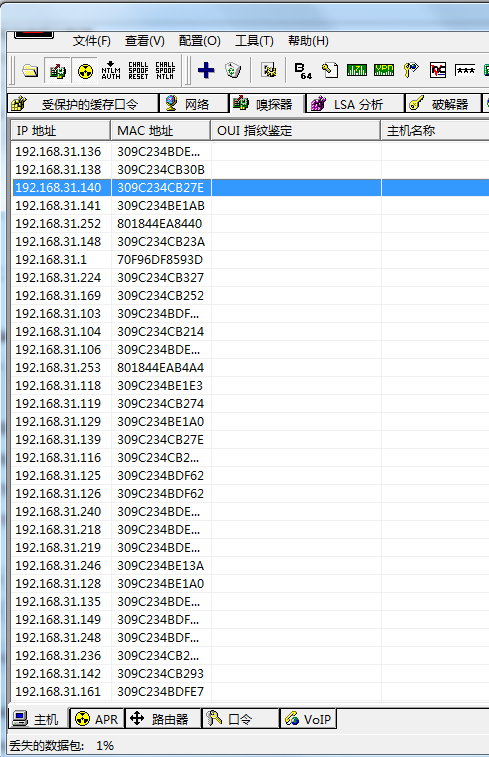489x757 pixels.
Task: Open the 帮助(H) menu
Action: [x=308, y=41]
